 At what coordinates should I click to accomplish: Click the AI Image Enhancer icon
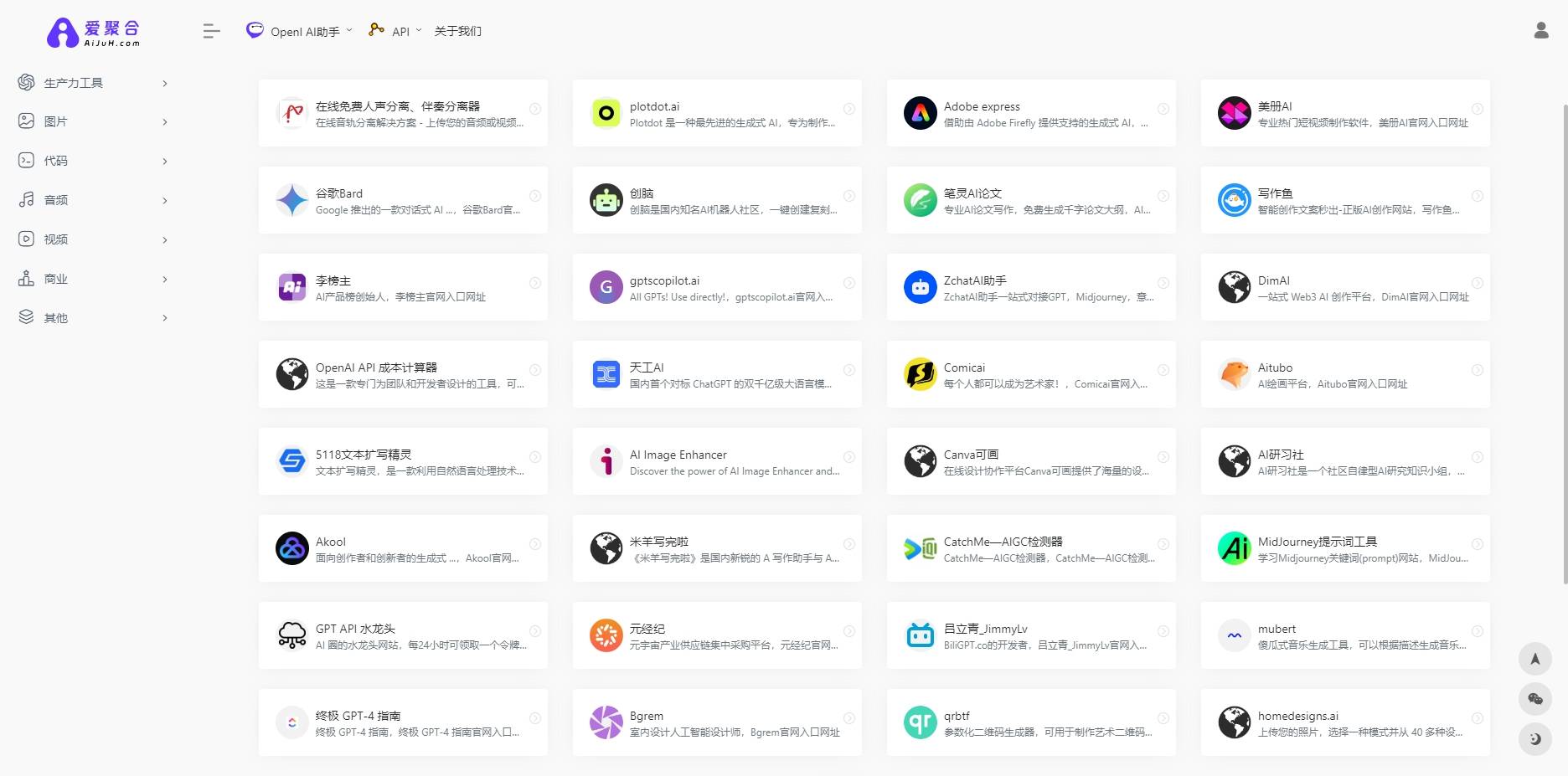(x=606, y=461)
